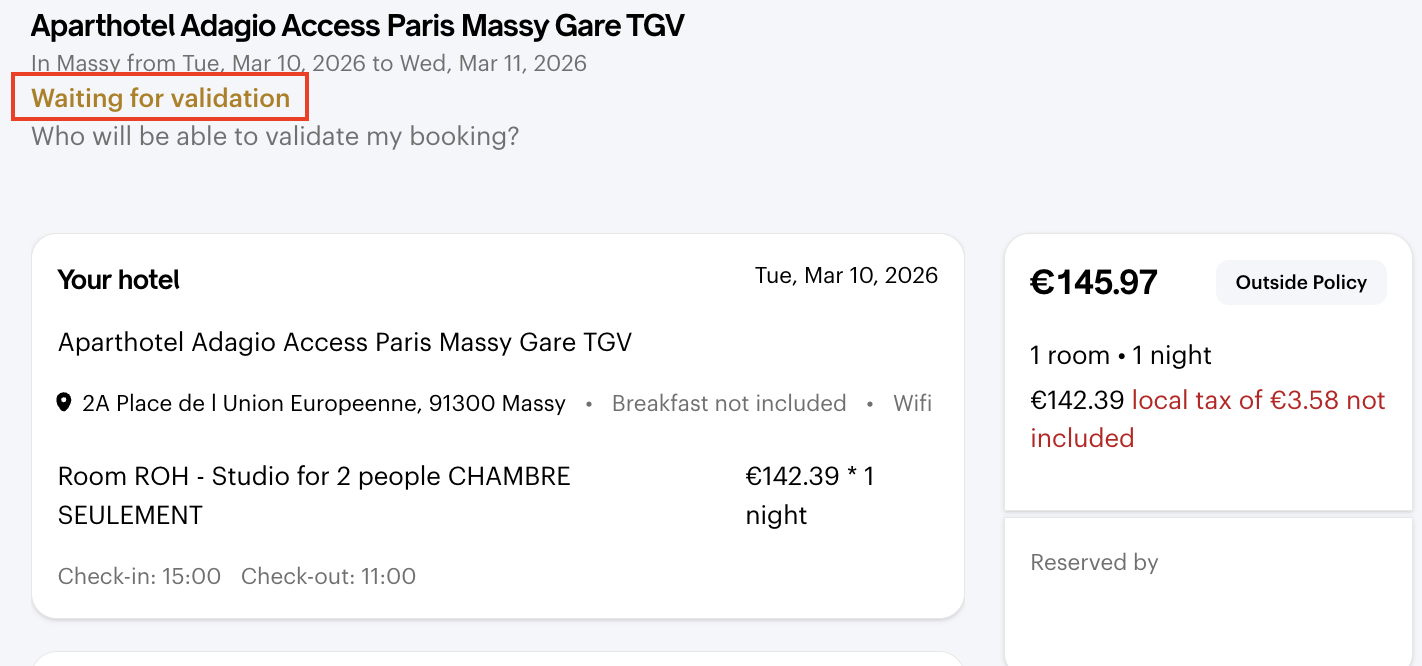The image size is (1422, 666).
Task: Open "Who will be able to validate" link
Action: coord(275,136)
